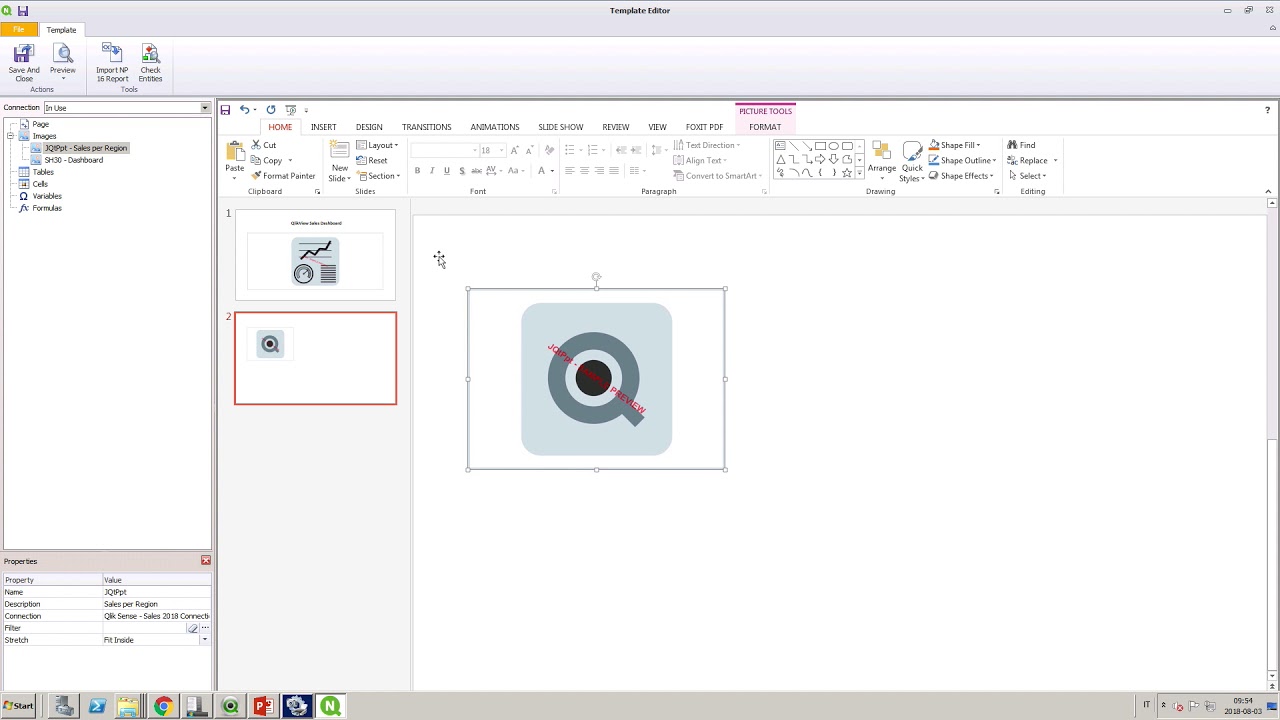Open Shape Fill dropdown

coord(954,145)
